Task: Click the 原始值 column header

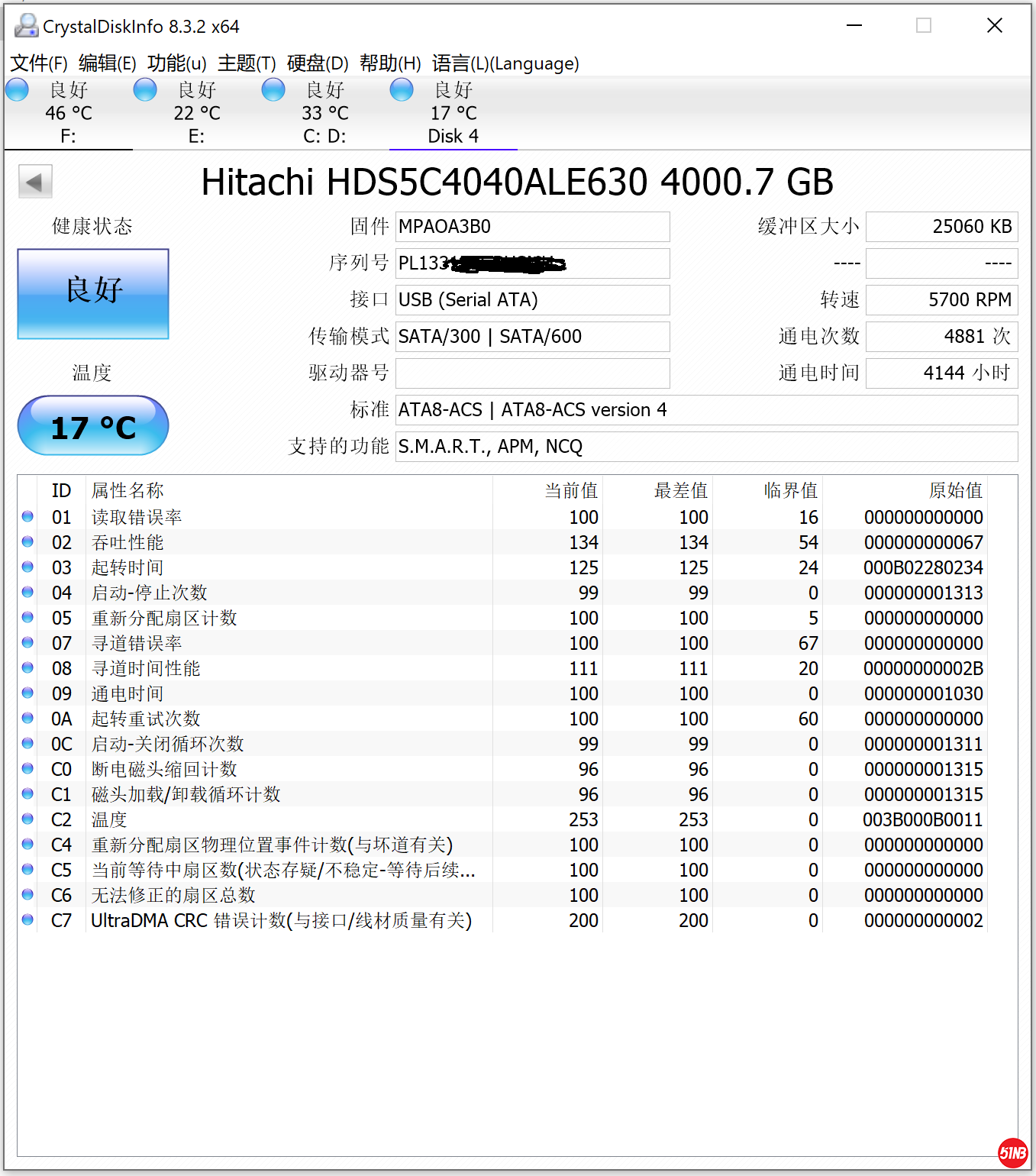Action: pyautogui.click(x=955, y=490)
